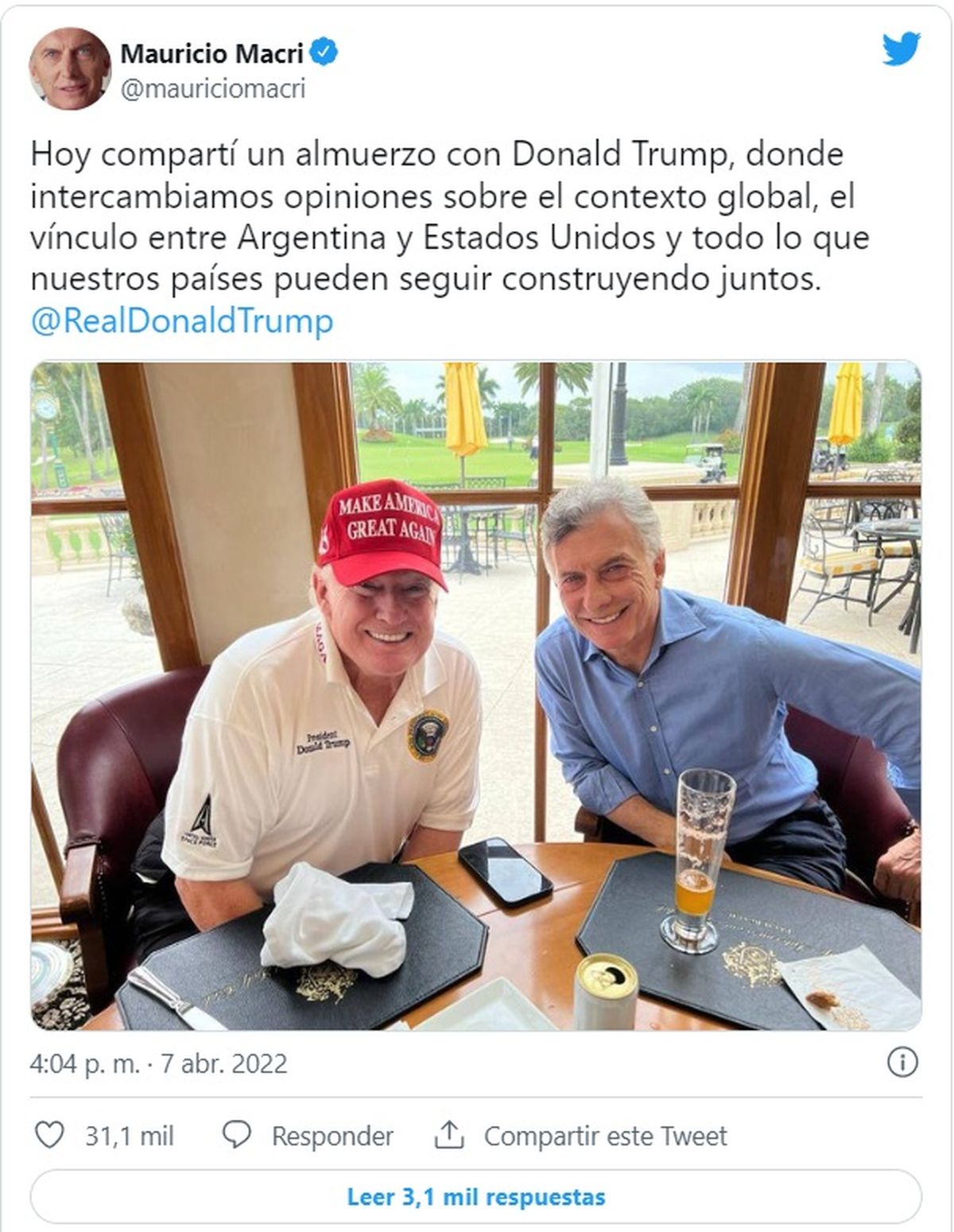Click the Mauricio Macri display name
Viewport: 954px width, 1232px height.
click(212, 53)
